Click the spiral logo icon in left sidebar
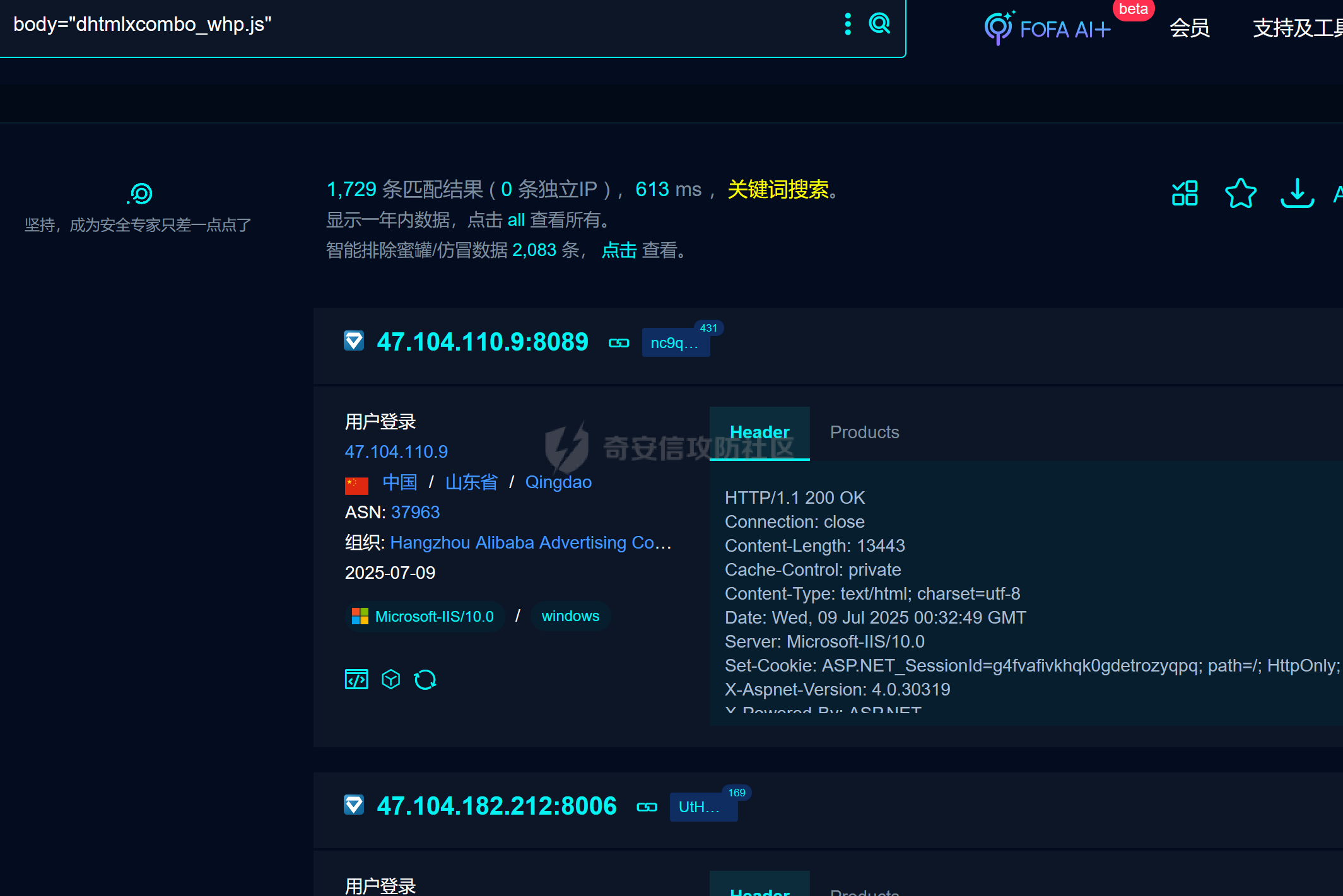 click(140, 194)
